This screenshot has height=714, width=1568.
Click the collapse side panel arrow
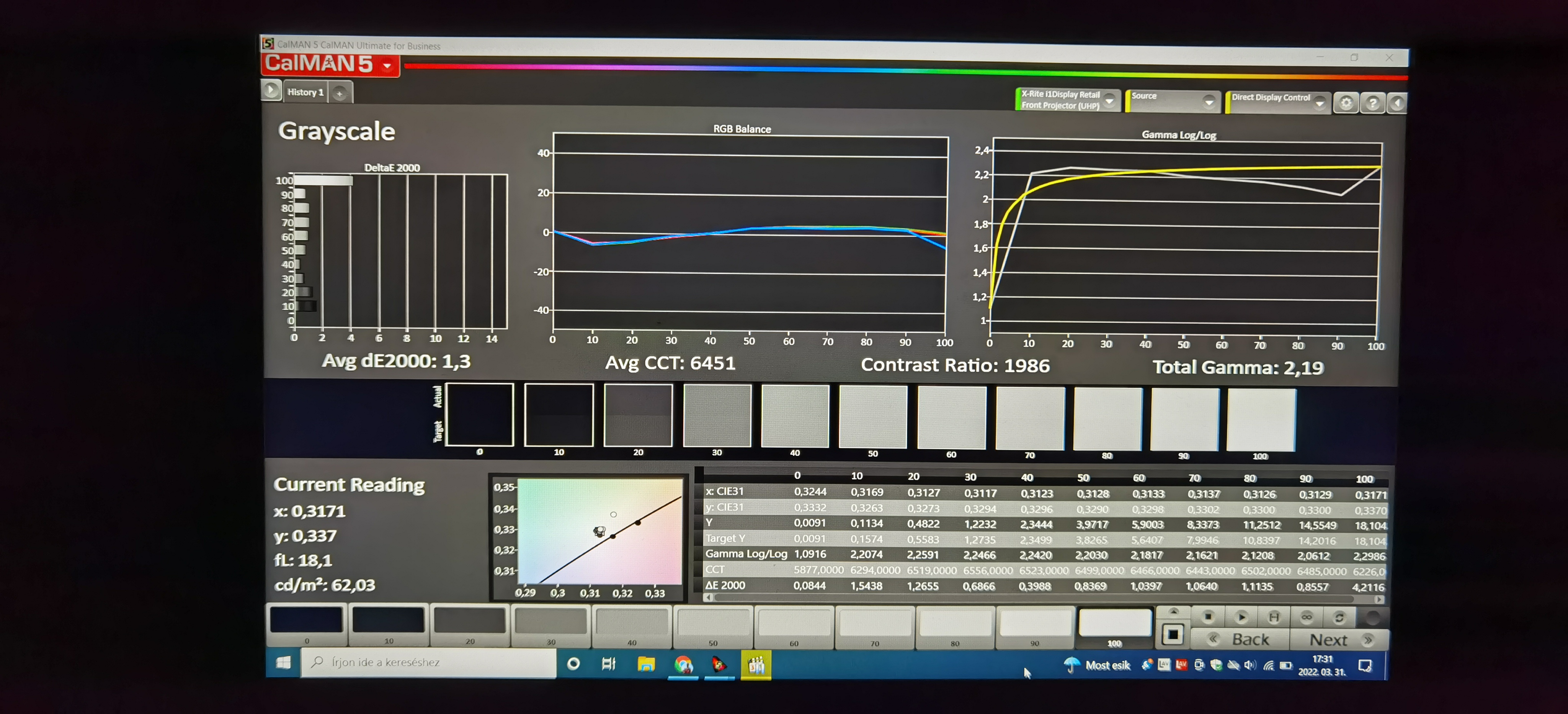1397,103
